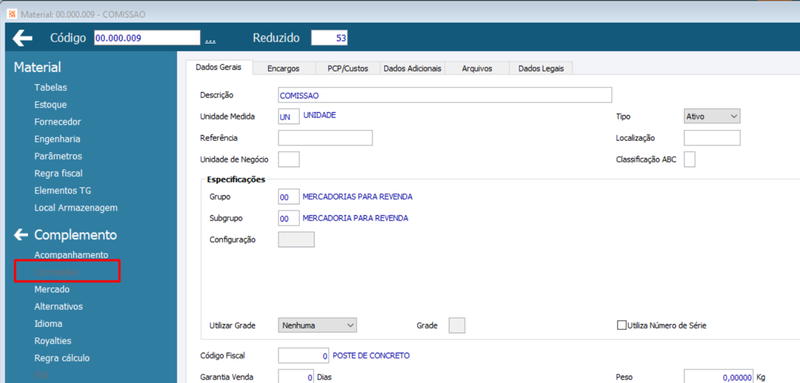Image resolution: width=800 pixels, height=383 pixels.
Task: Click the Garantia Venda days field
Action: [x=296, y=377]
